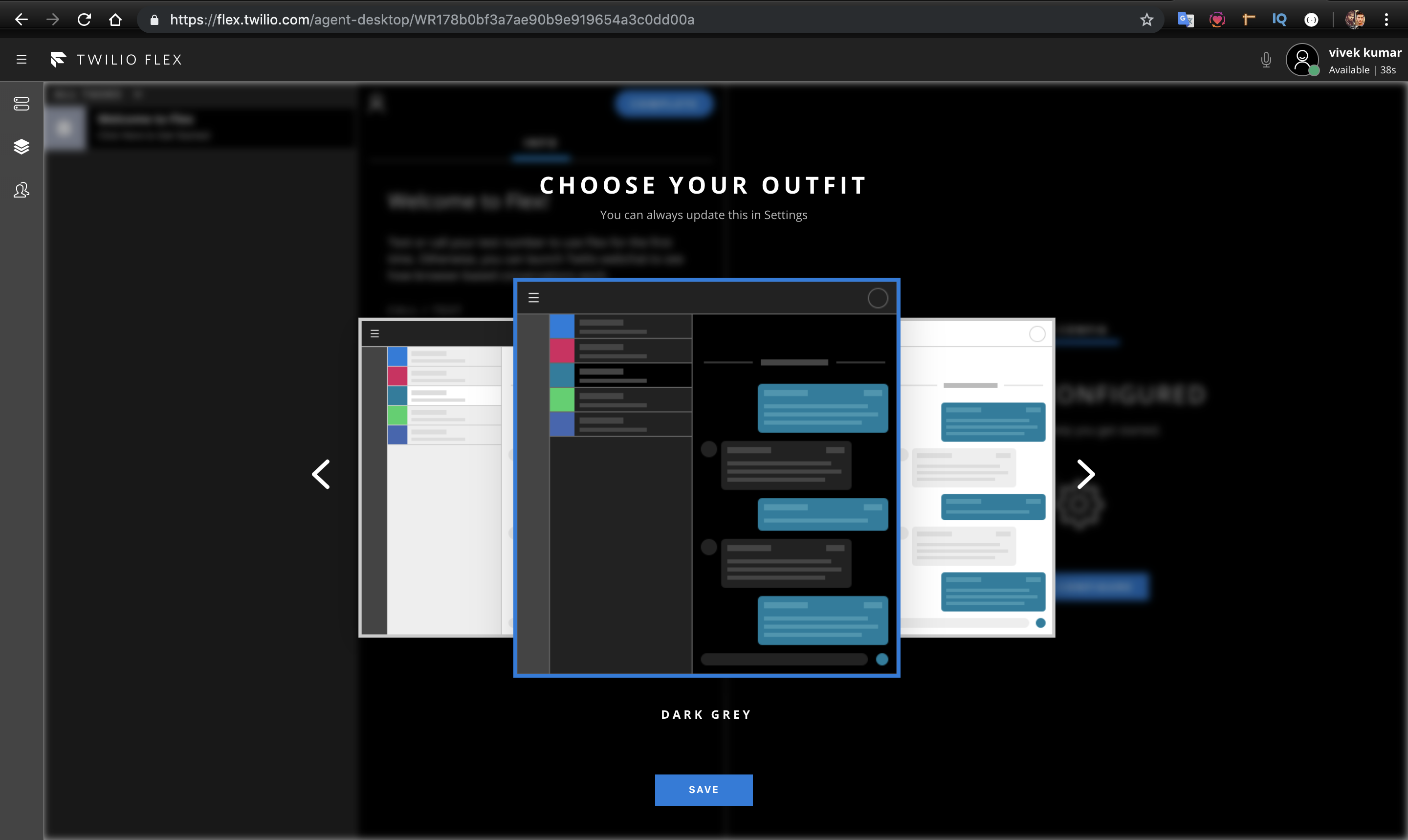Select the light grey theme preview on the left
Screen dimensions: 1408x840
coord(436,478)
